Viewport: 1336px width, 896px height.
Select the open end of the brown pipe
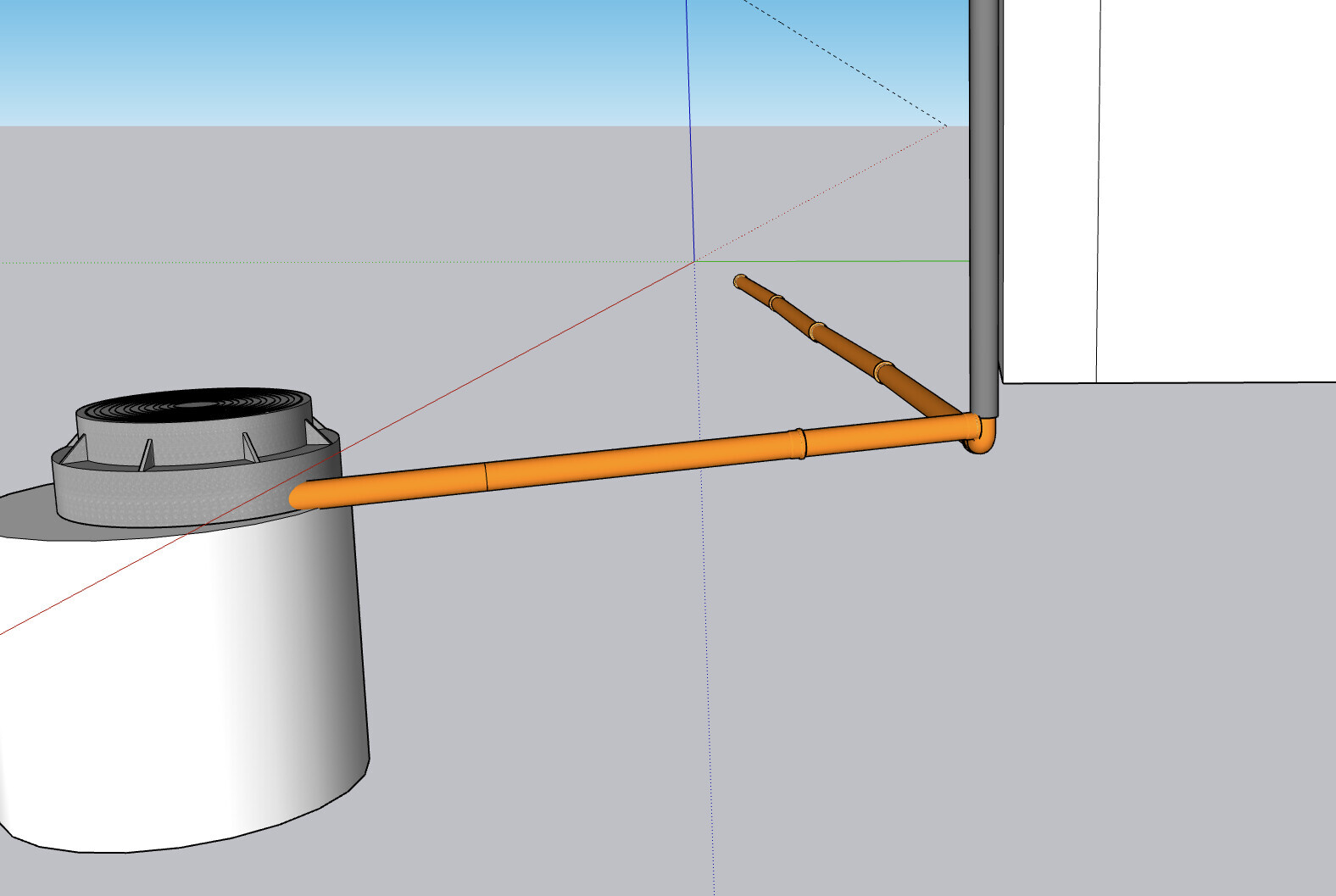(x=739, y=281)
